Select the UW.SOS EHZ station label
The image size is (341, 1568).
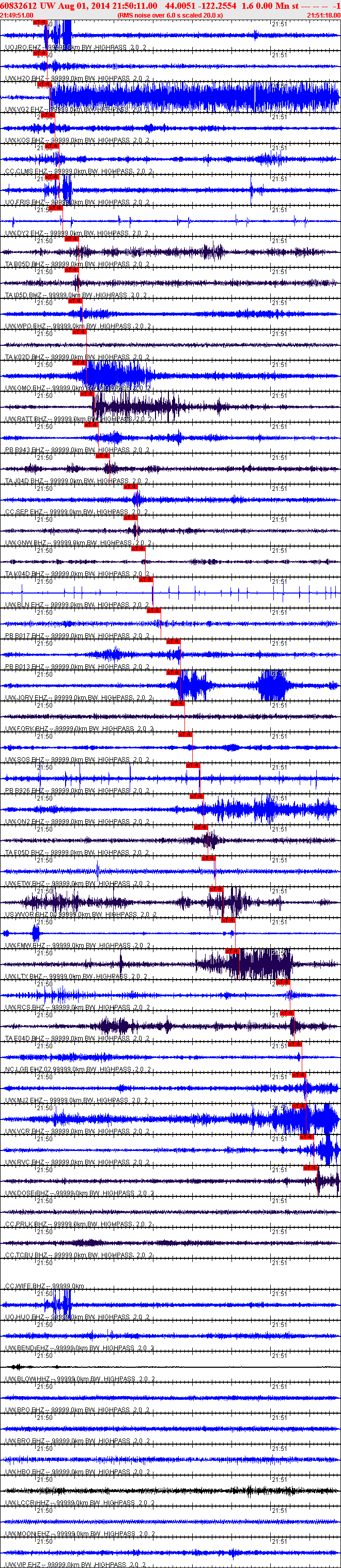click(75, 761)
